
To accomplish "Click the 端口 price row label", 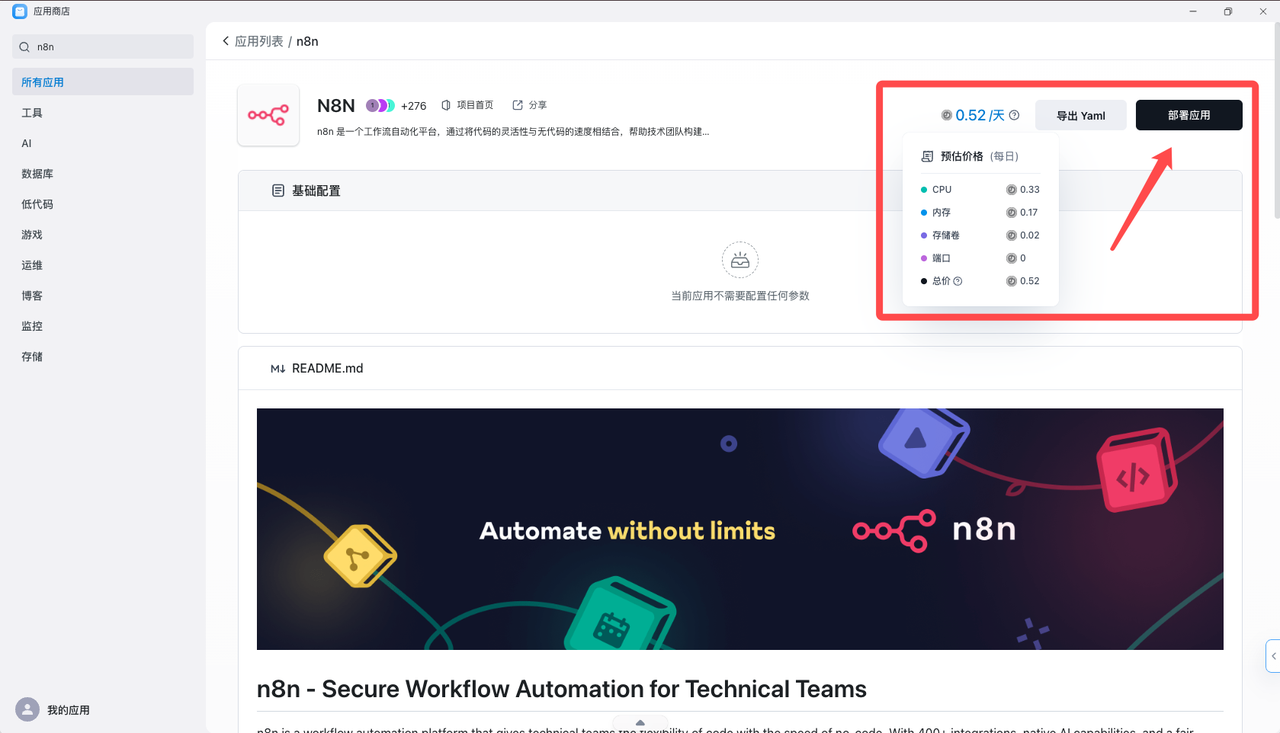I will (x=941, y=258).
